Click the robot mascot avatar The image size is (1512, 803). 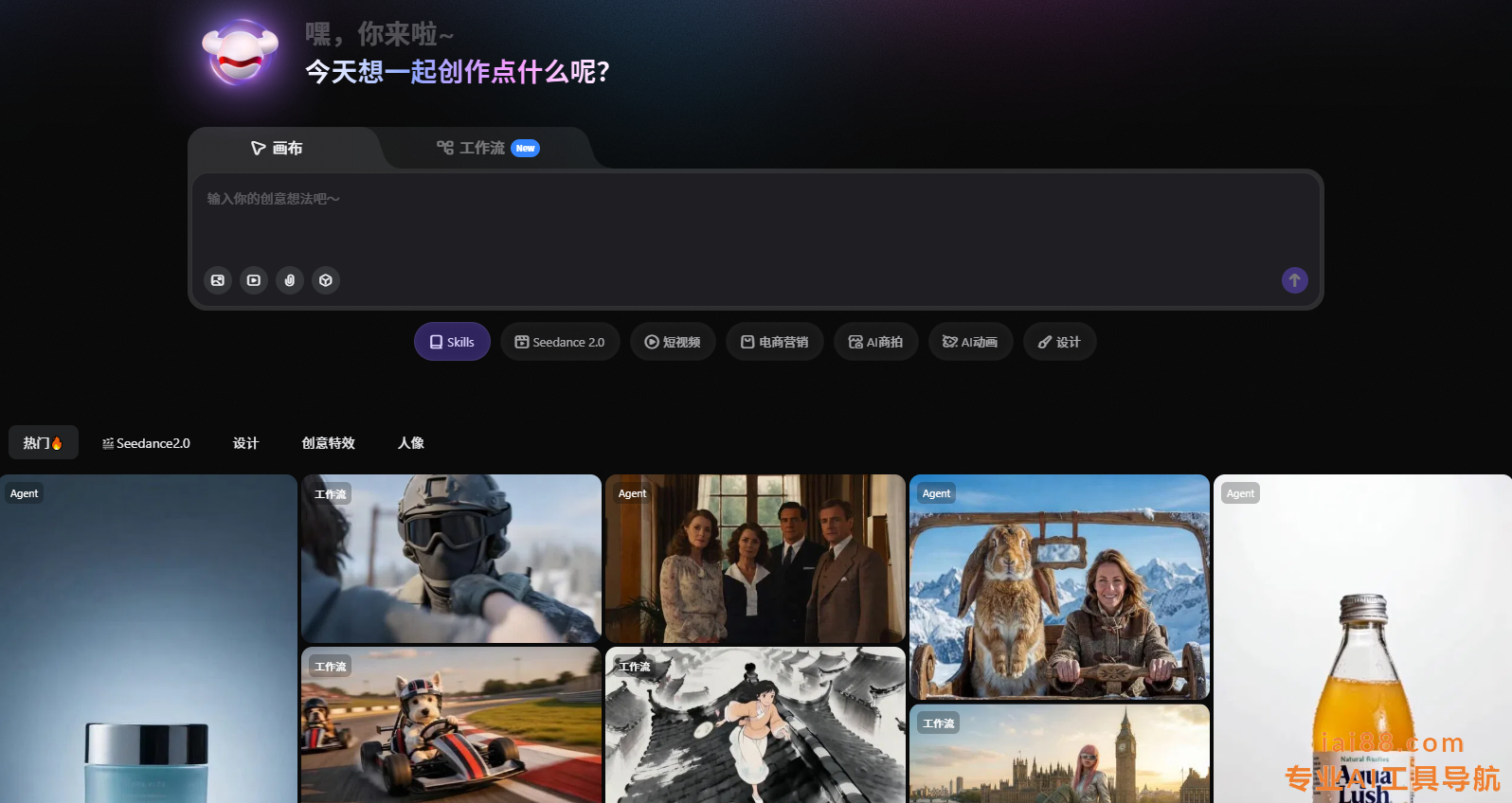(241, 54)
